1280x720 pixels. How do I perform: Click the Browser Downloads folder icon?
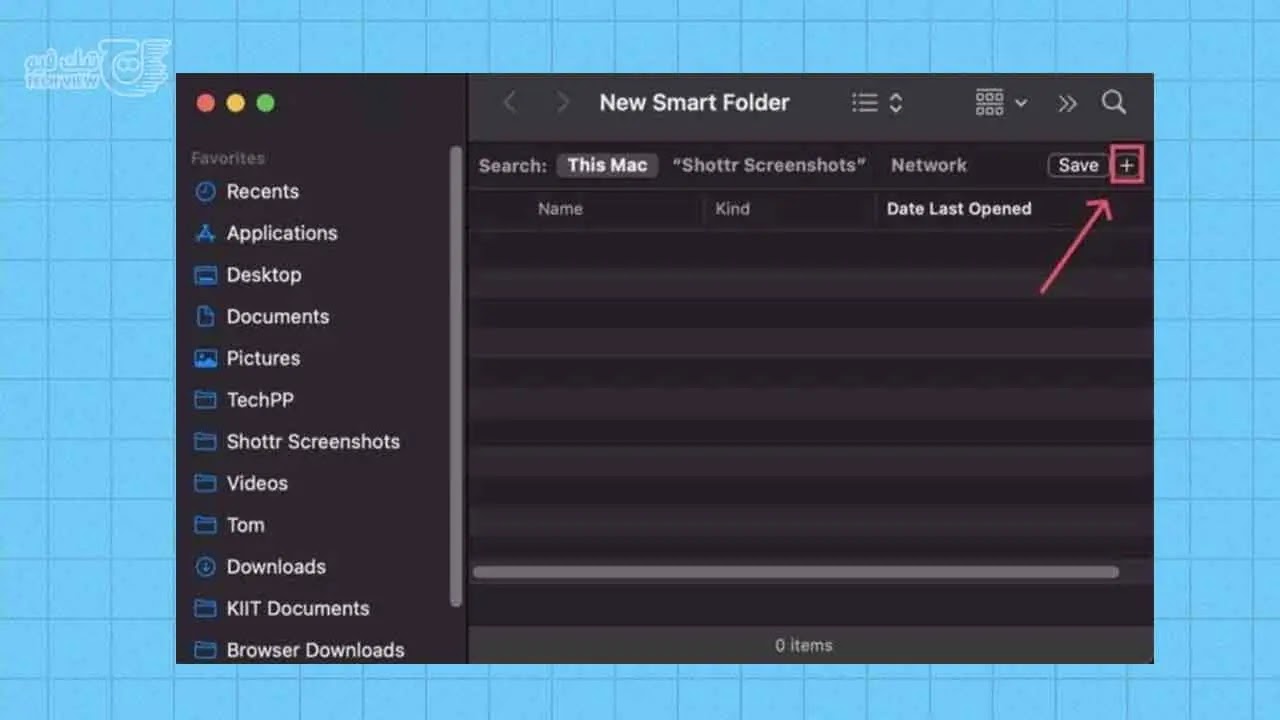205,650
